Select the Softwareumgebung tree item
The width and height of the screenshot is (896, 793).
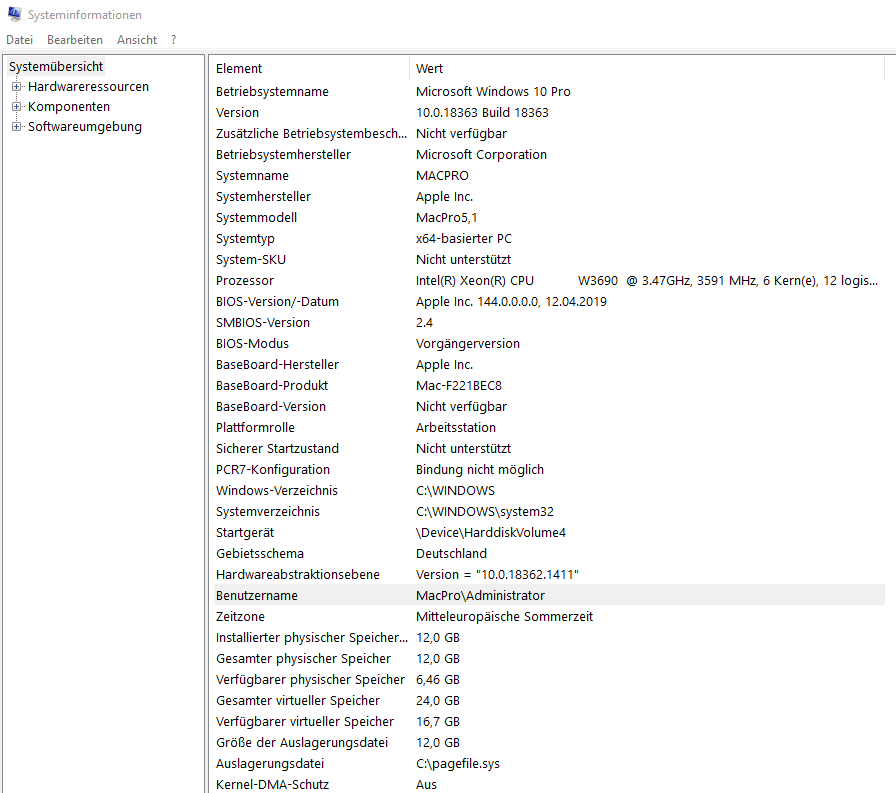[x=85, y=127]
